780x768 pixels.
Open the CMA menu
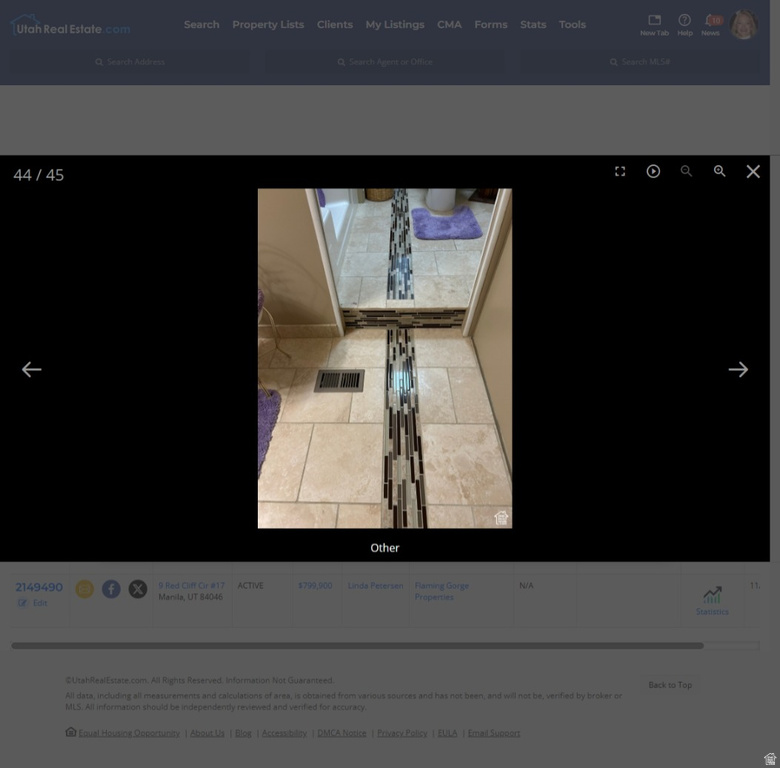449,24
